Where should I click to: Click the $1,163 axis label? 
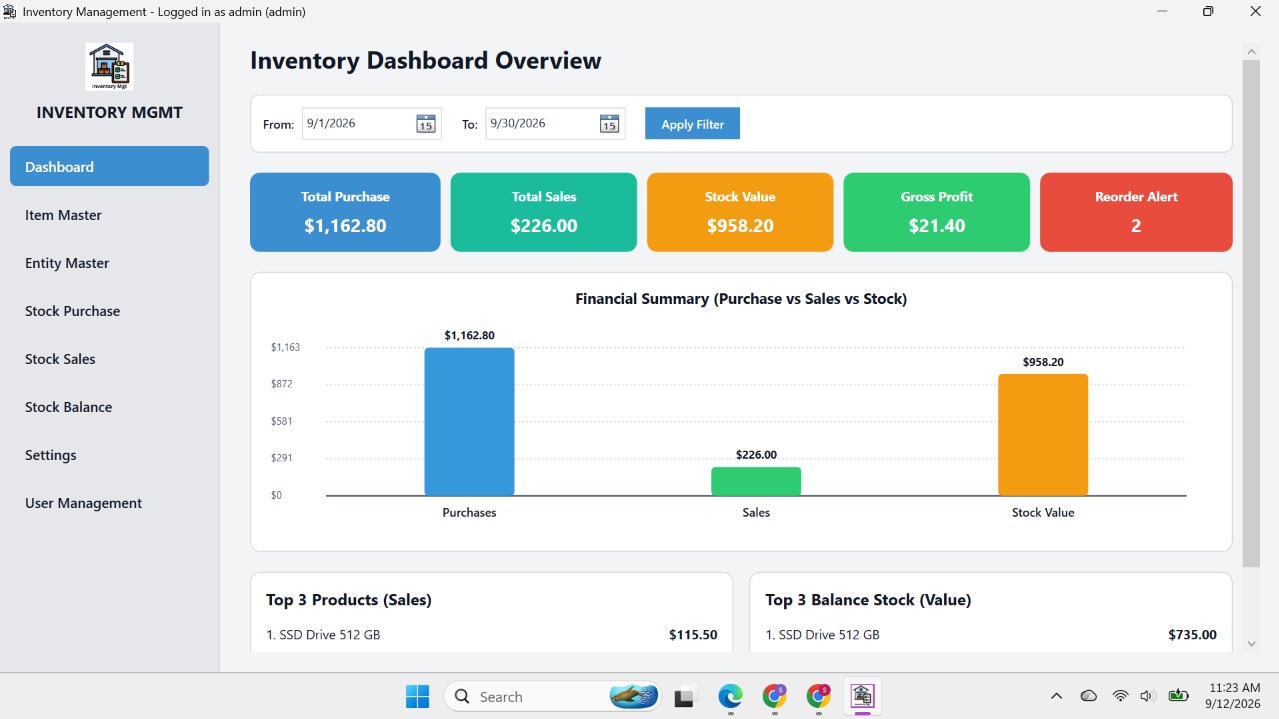coord(285,347)
